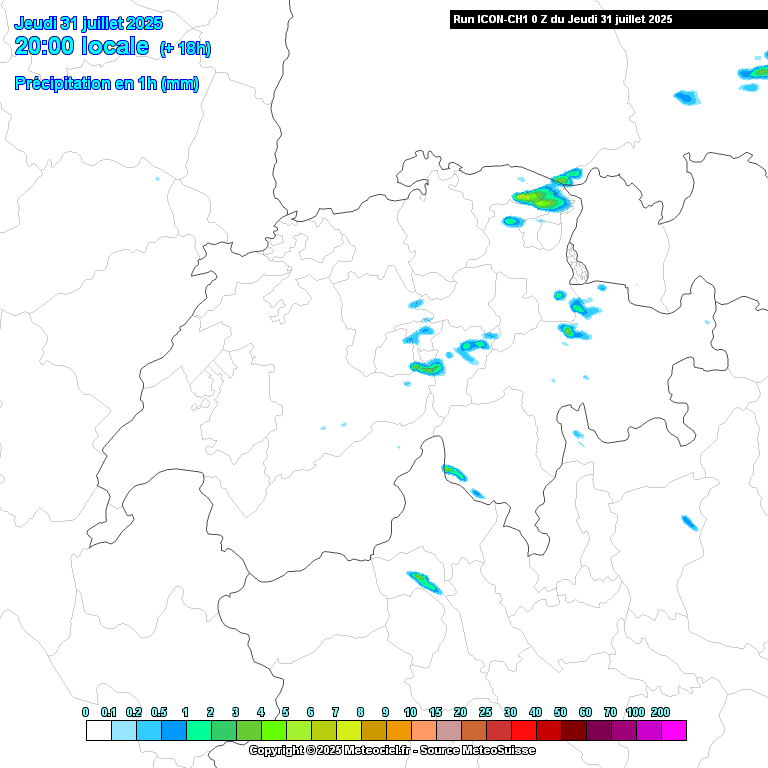Click the legend value label '0.5'
Screen dimensions: 768x768
click(159, 712)
